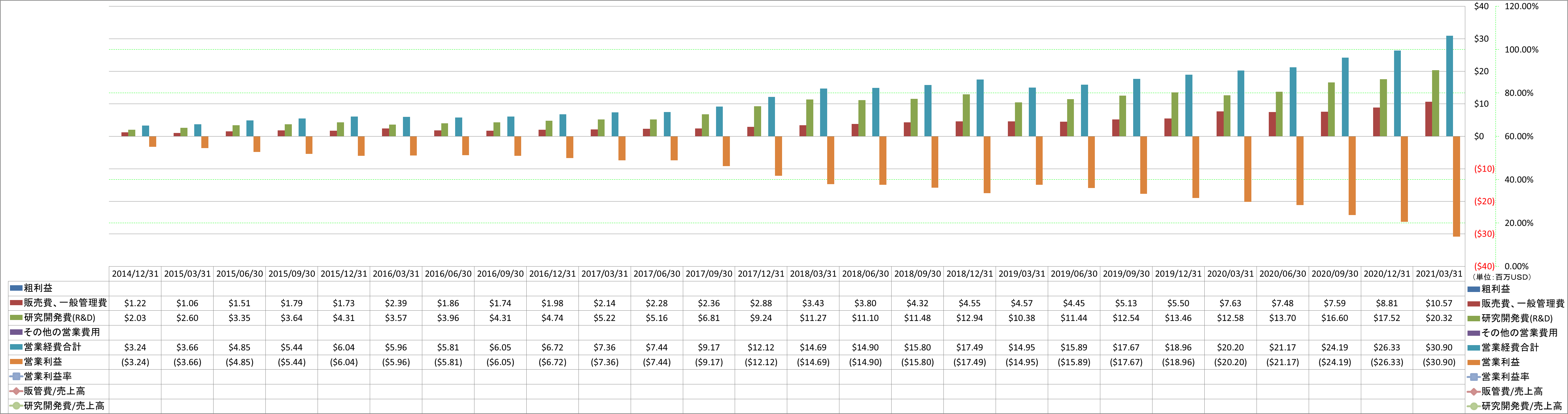Click the $11.27 cell in the R&D row
Viewport: 1568px width, 414px height.
[813, 318]
